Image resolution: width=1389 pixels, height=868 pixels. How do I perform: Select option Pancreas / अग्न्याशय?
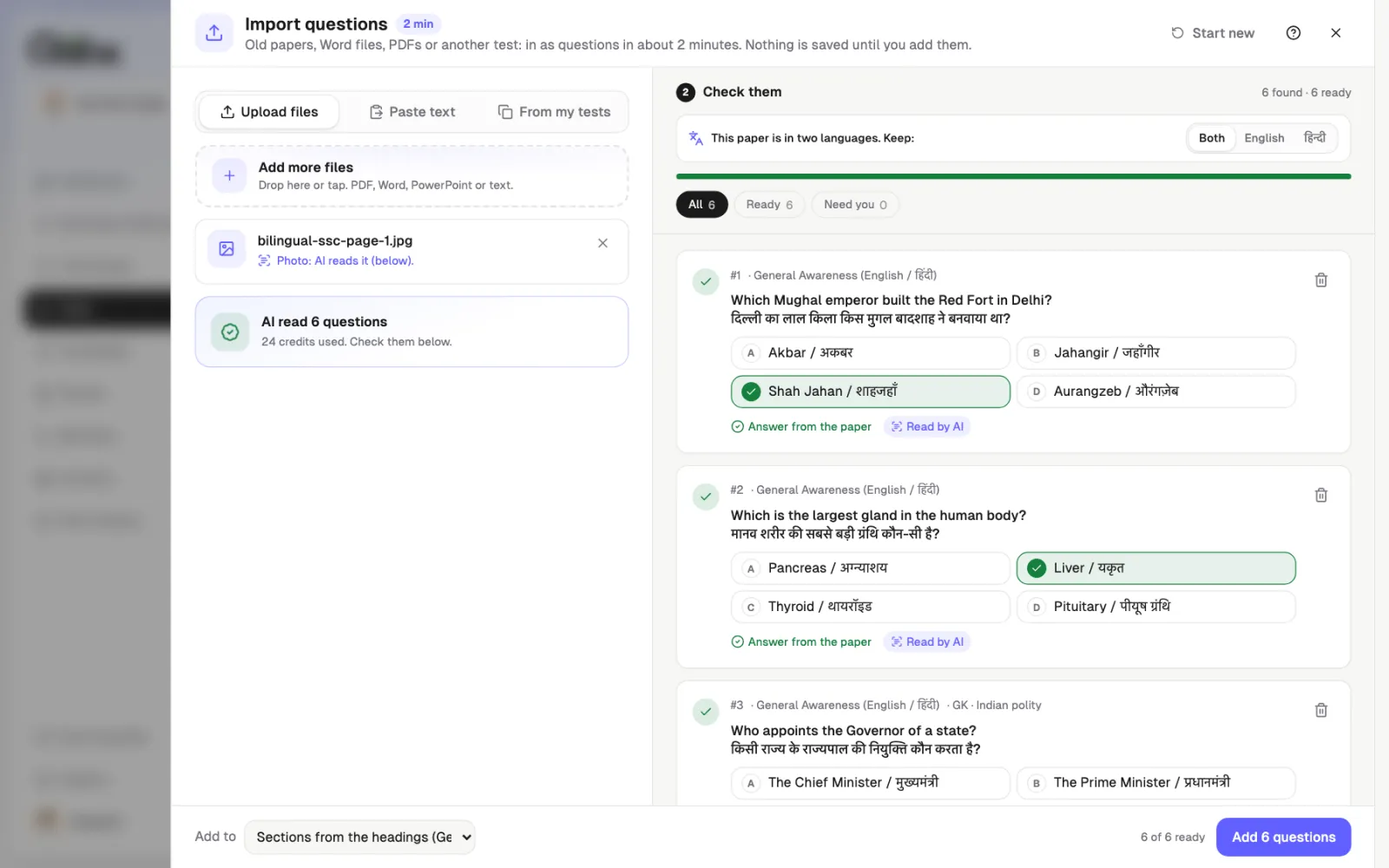[870, 568]
